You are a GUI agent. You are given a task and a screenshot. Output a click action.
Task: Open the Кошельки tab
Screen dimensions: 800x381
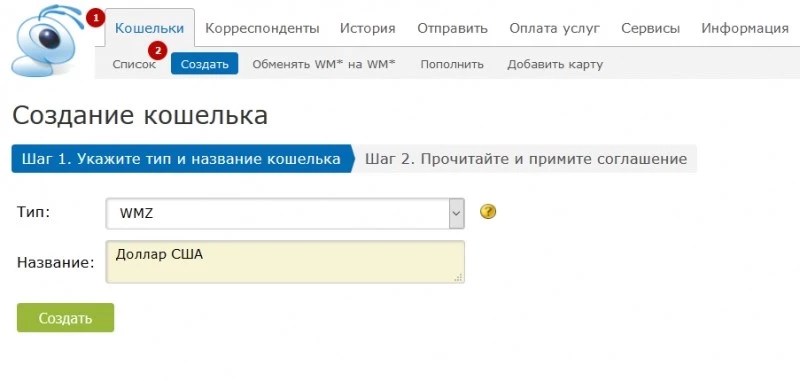149,28
